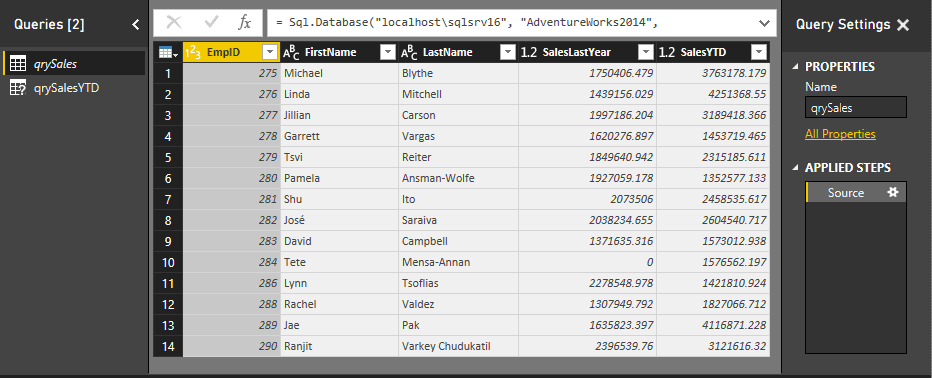The height and width of the screenshot is (378, 932).
Task: Click the cell containing Varkey Chudukatil
Action: [x=458, y=346]
